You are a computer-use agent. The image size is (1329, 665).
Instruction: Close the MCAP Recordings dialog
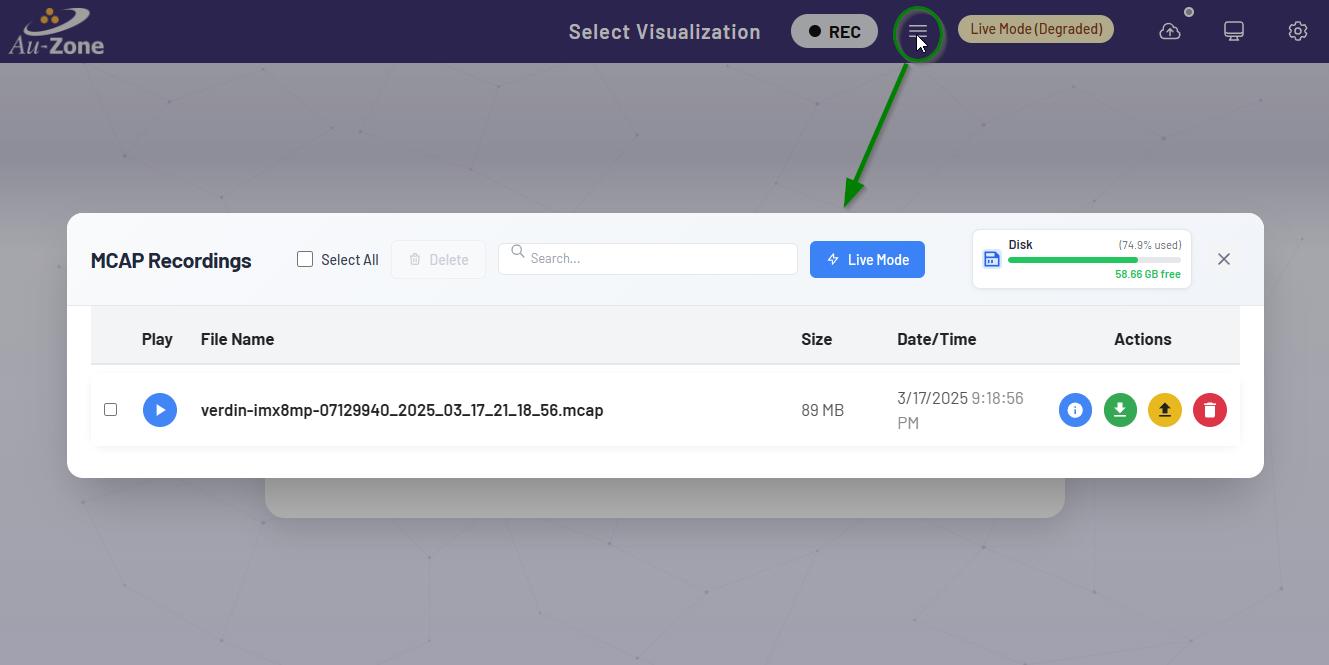pos(1224,259)
